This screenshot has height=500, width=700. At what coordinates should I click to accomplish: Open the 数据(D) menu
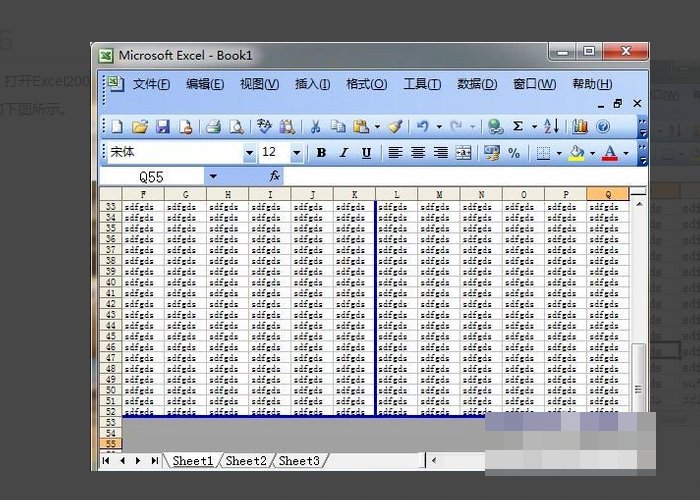(x=476, y=84)
